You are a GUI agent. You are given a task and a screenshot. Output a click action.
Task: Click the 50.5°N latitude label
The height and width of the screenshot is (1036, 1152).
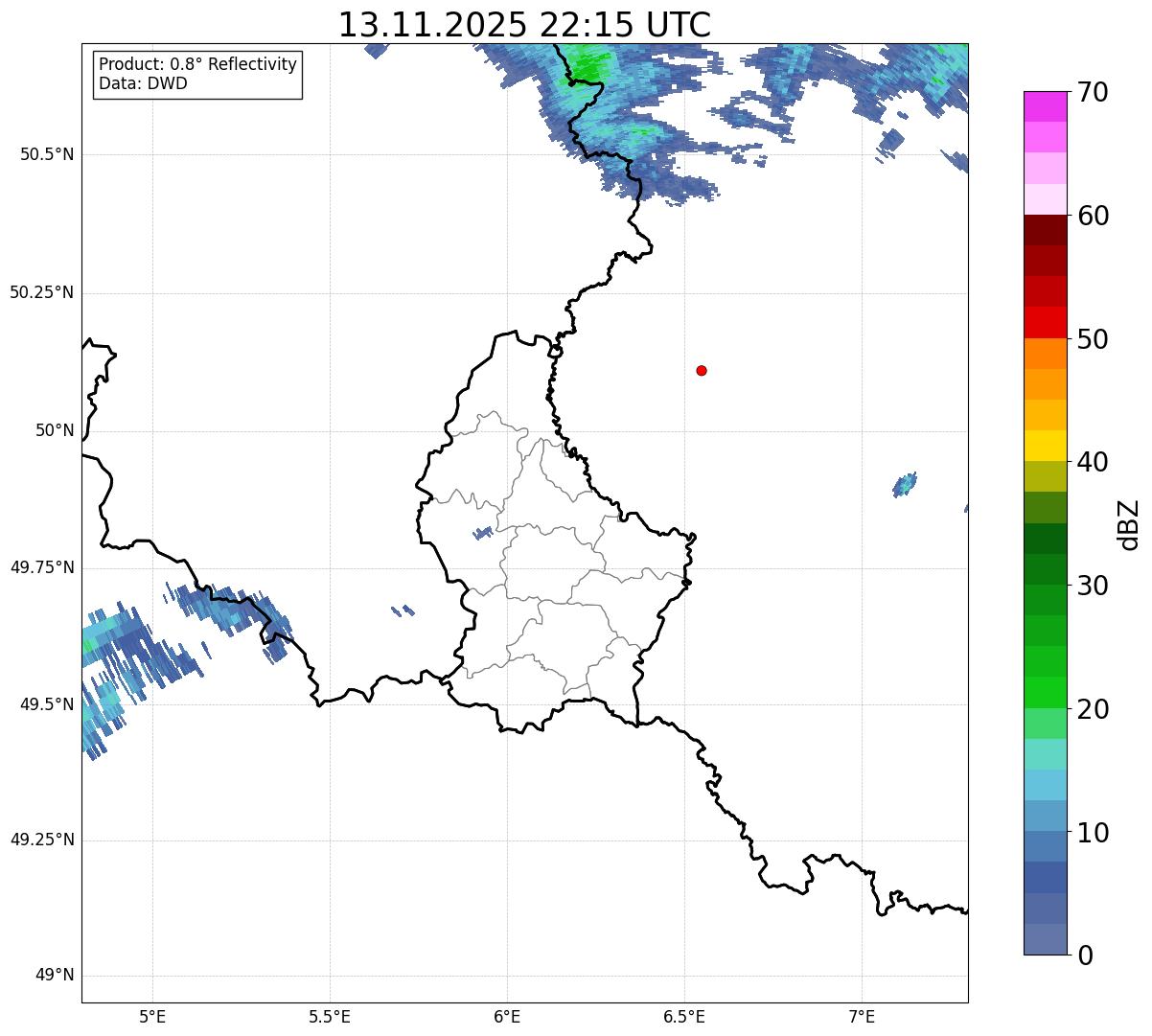click(47, 154)
